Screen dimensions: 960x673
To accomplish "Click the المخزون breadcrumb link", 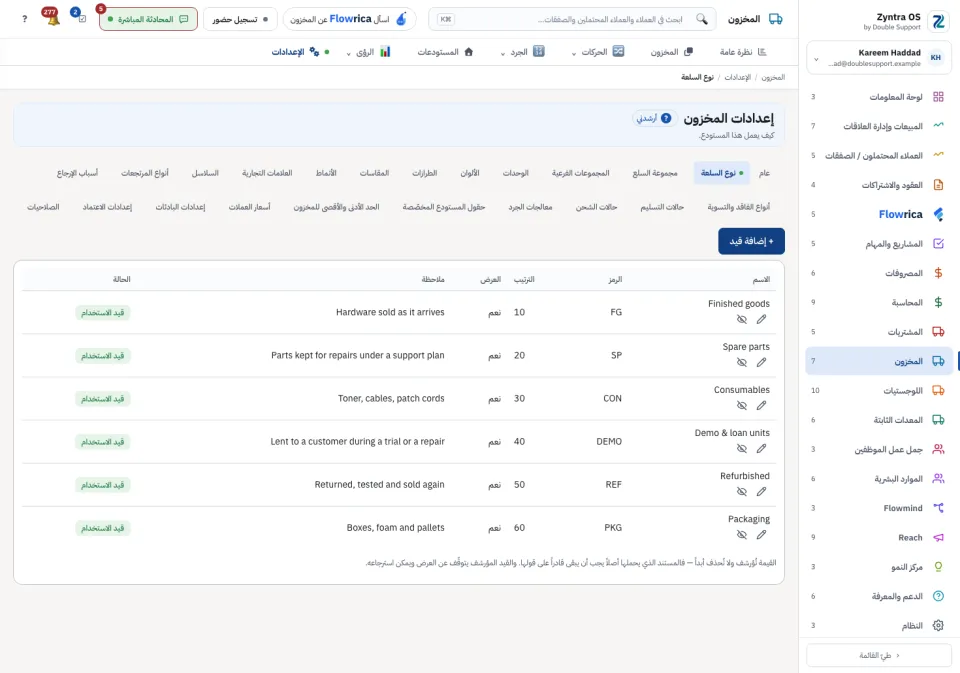I will 773,77.
